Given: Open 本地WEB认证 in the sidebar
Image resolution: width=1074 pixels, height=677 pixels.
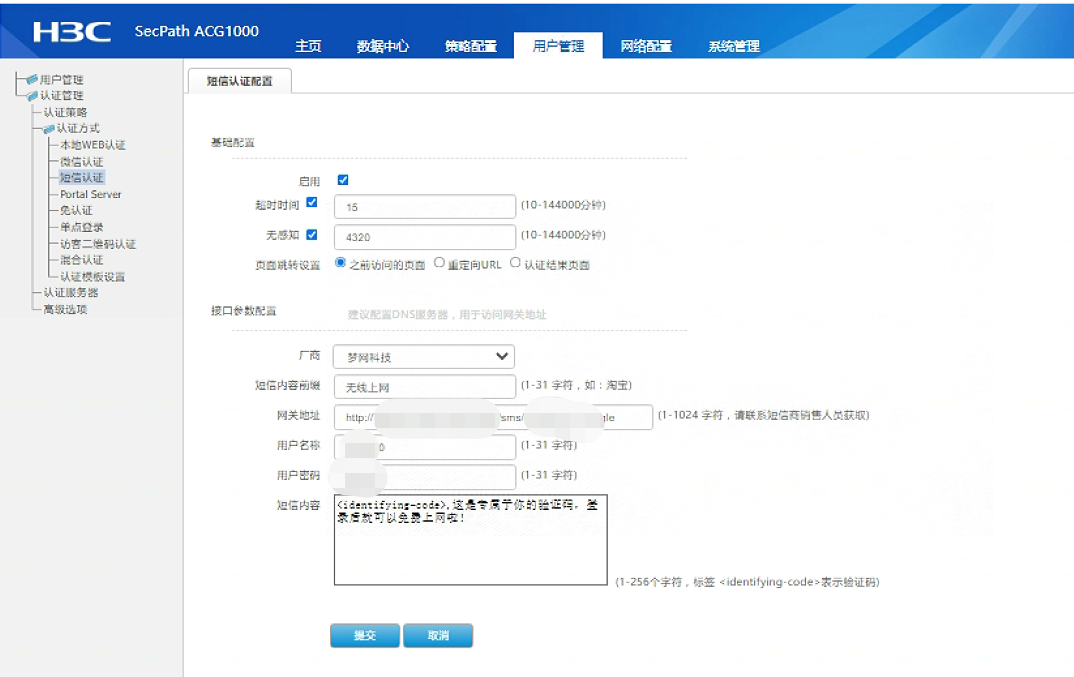Looking at the screenshot, I should pyautogui.click(x=92, y=145).
